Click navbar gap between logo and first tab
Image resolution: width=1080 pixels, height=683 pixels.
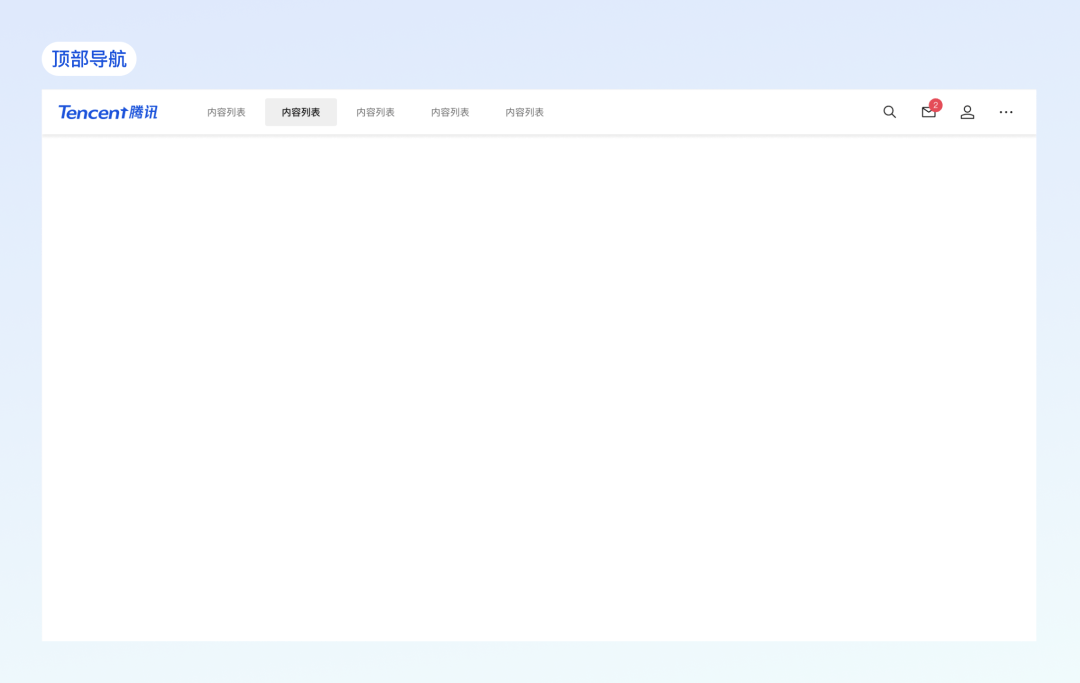point(180,112)
